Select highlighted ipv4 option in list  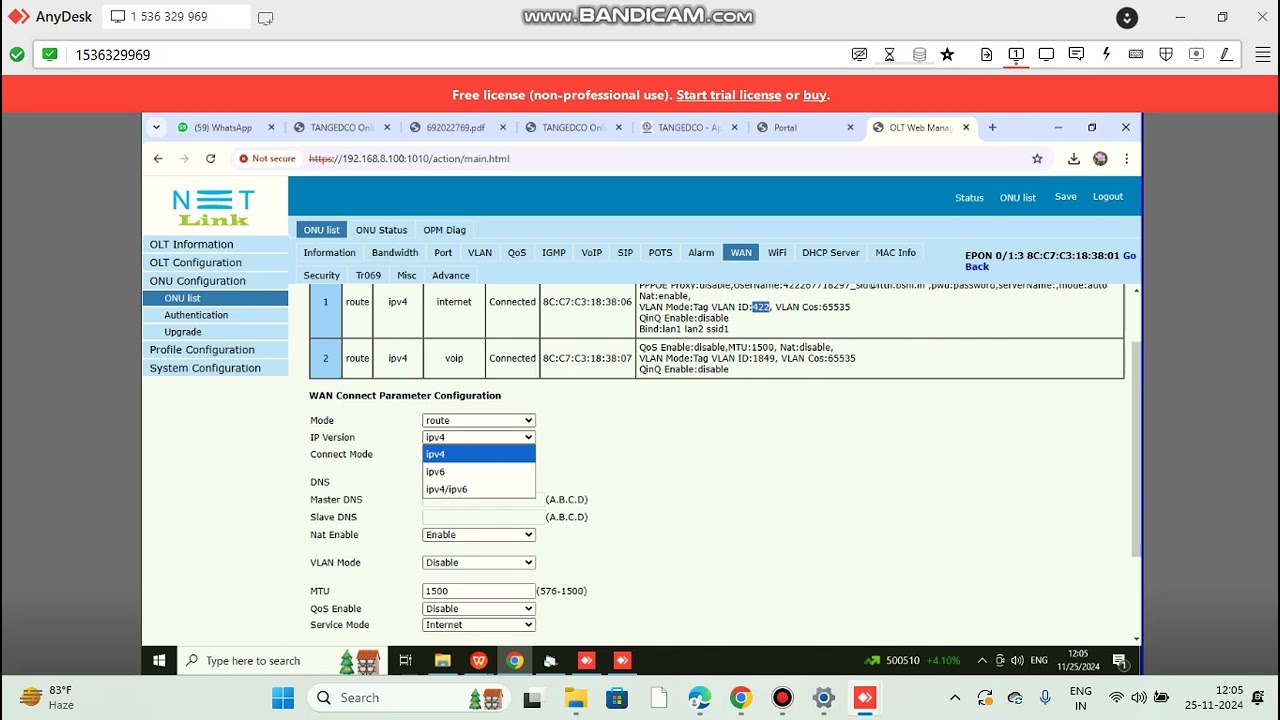point(479,454)
